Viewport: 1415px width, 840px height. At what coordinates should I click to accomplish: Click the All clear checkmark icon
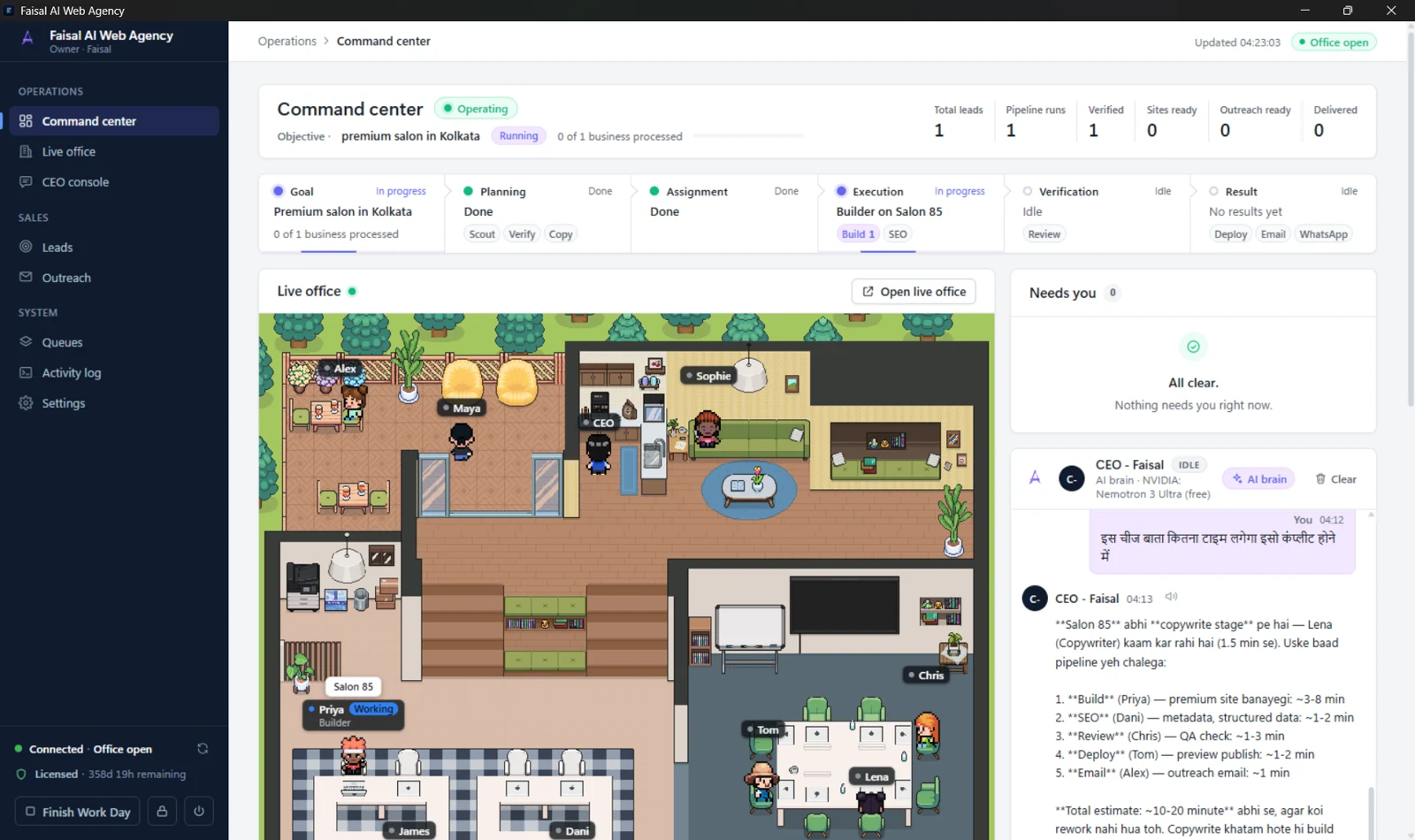pos(1193,347)
